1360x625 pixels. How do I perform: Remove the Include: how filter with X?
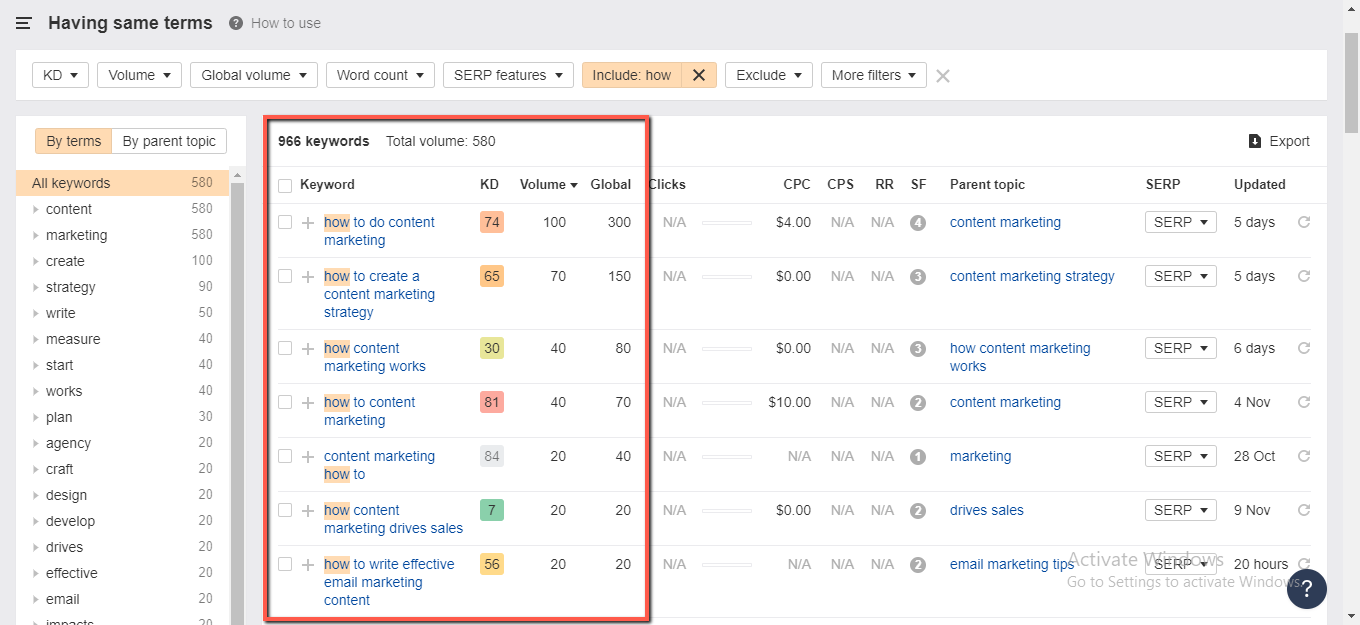point(699,75)
